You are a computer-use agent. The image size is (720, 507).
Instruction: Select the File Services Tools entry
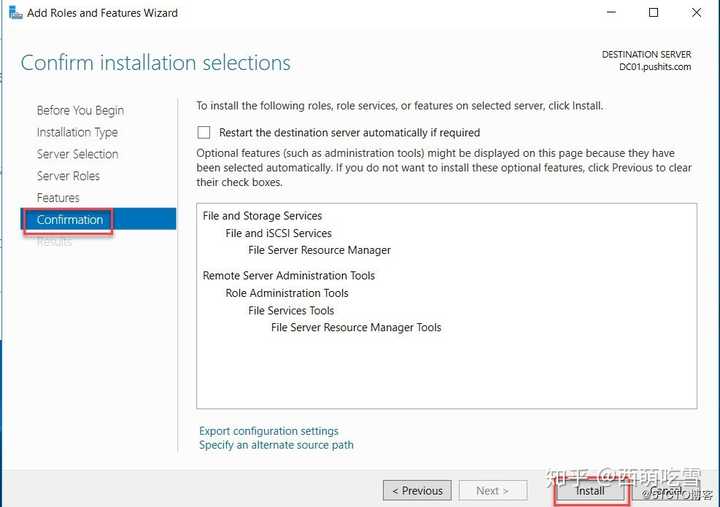click(291, 311)
